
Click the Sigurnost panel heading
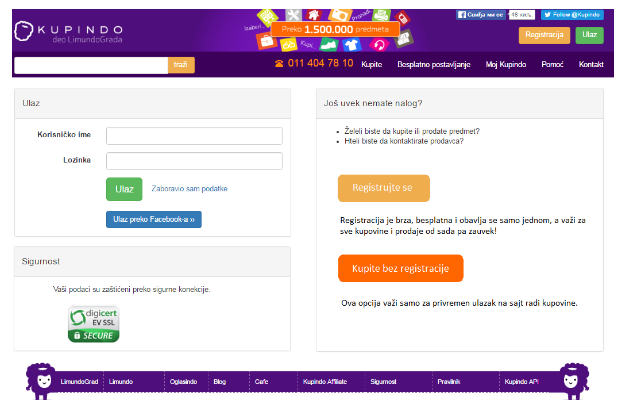coord(40,261)
